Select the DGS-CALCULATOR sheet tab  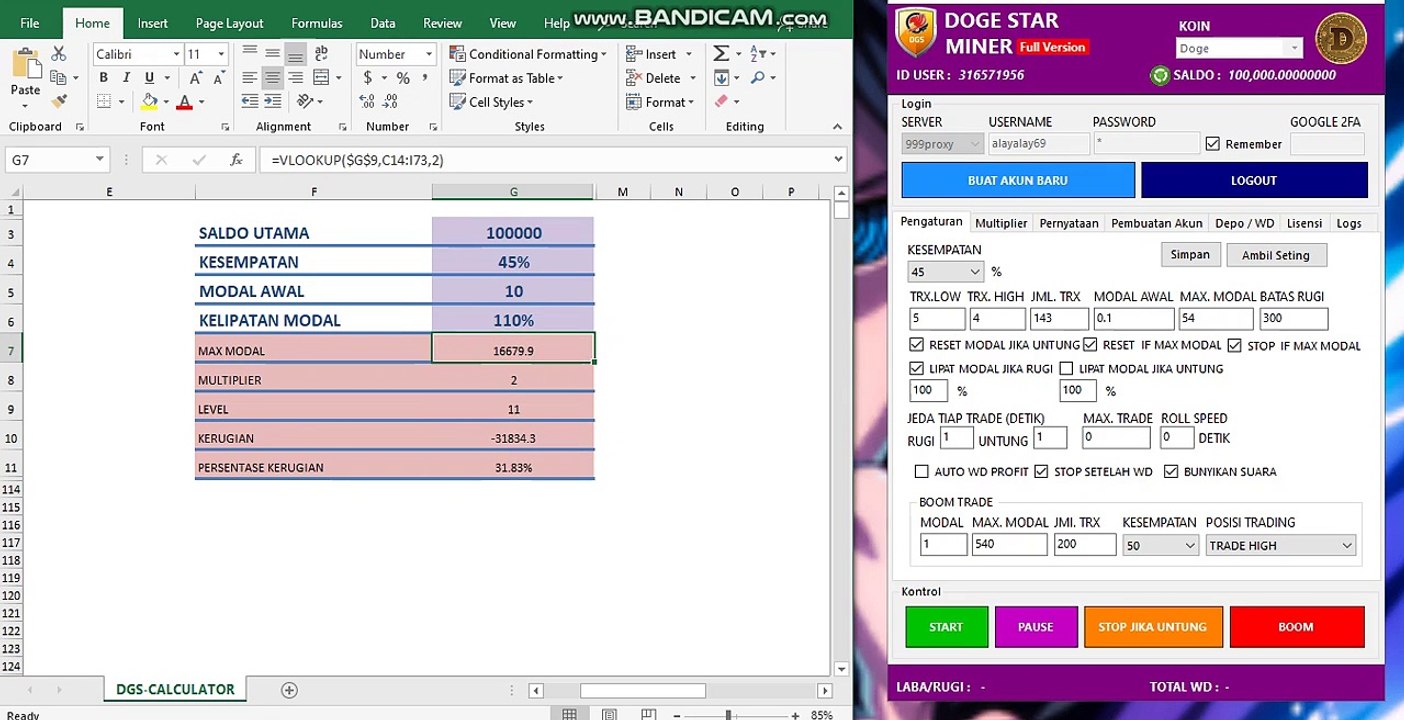175,690
